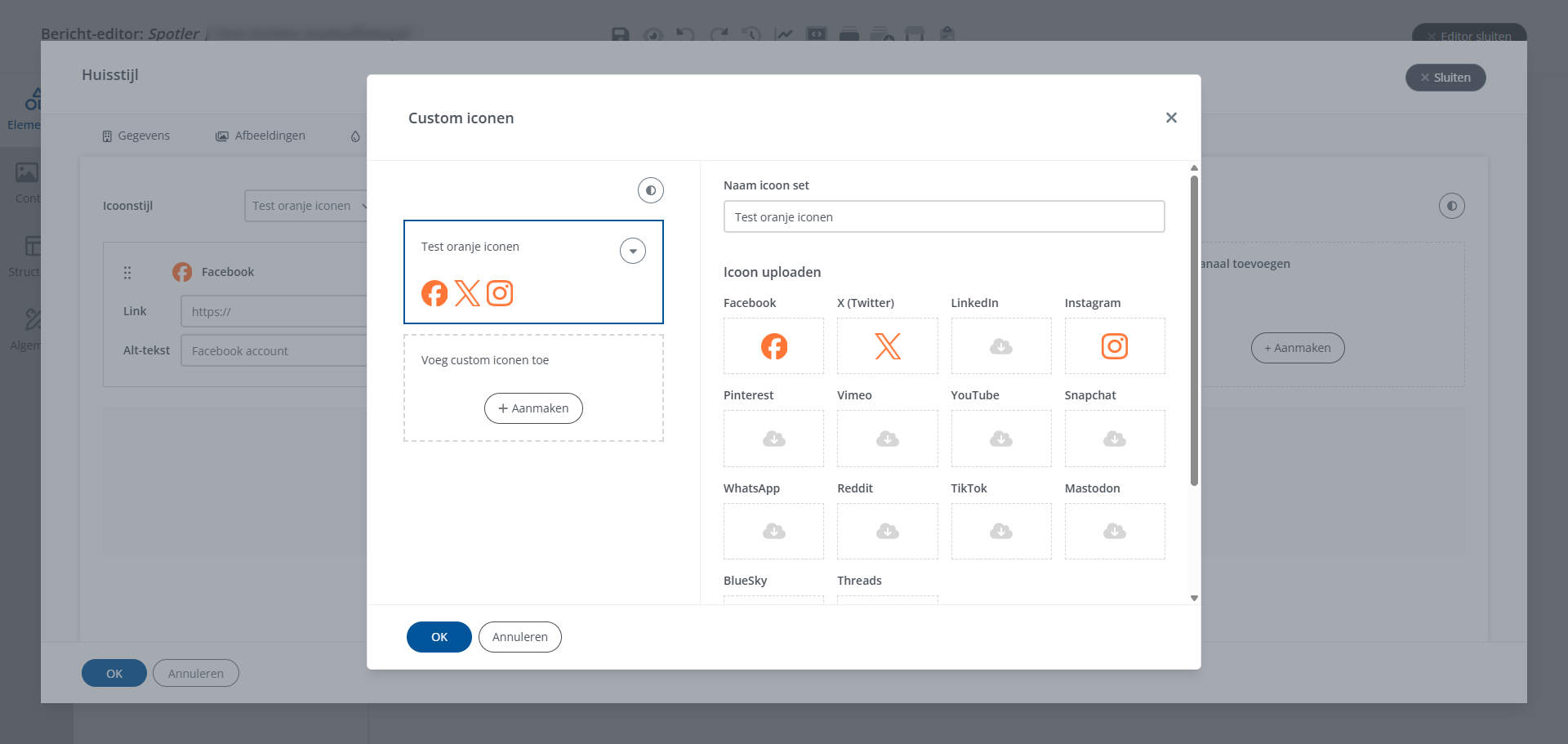Open Structuur icon in editor sidebar
1568x744 pixels.
[33, 246]
